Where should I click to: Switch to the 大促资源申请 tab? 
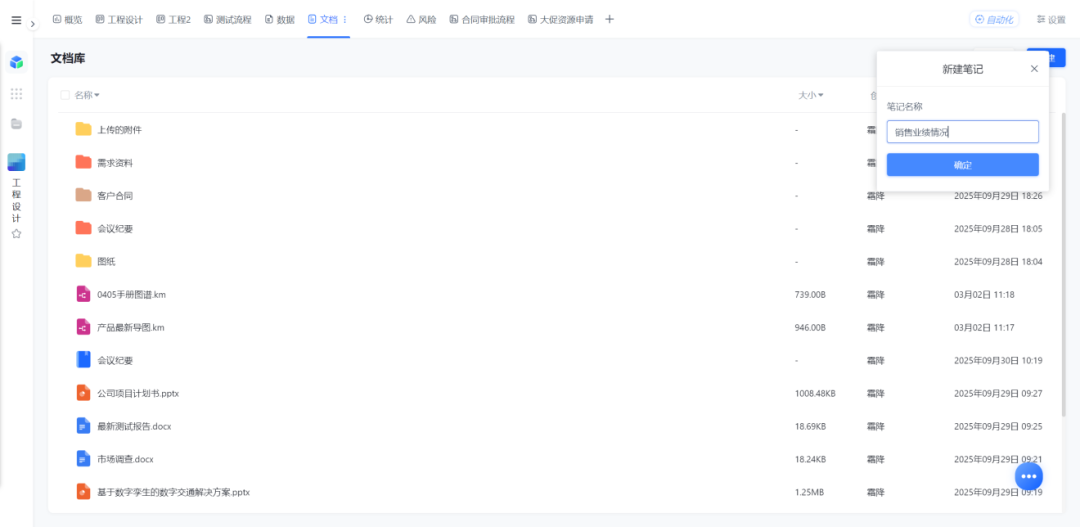point(560,20)
